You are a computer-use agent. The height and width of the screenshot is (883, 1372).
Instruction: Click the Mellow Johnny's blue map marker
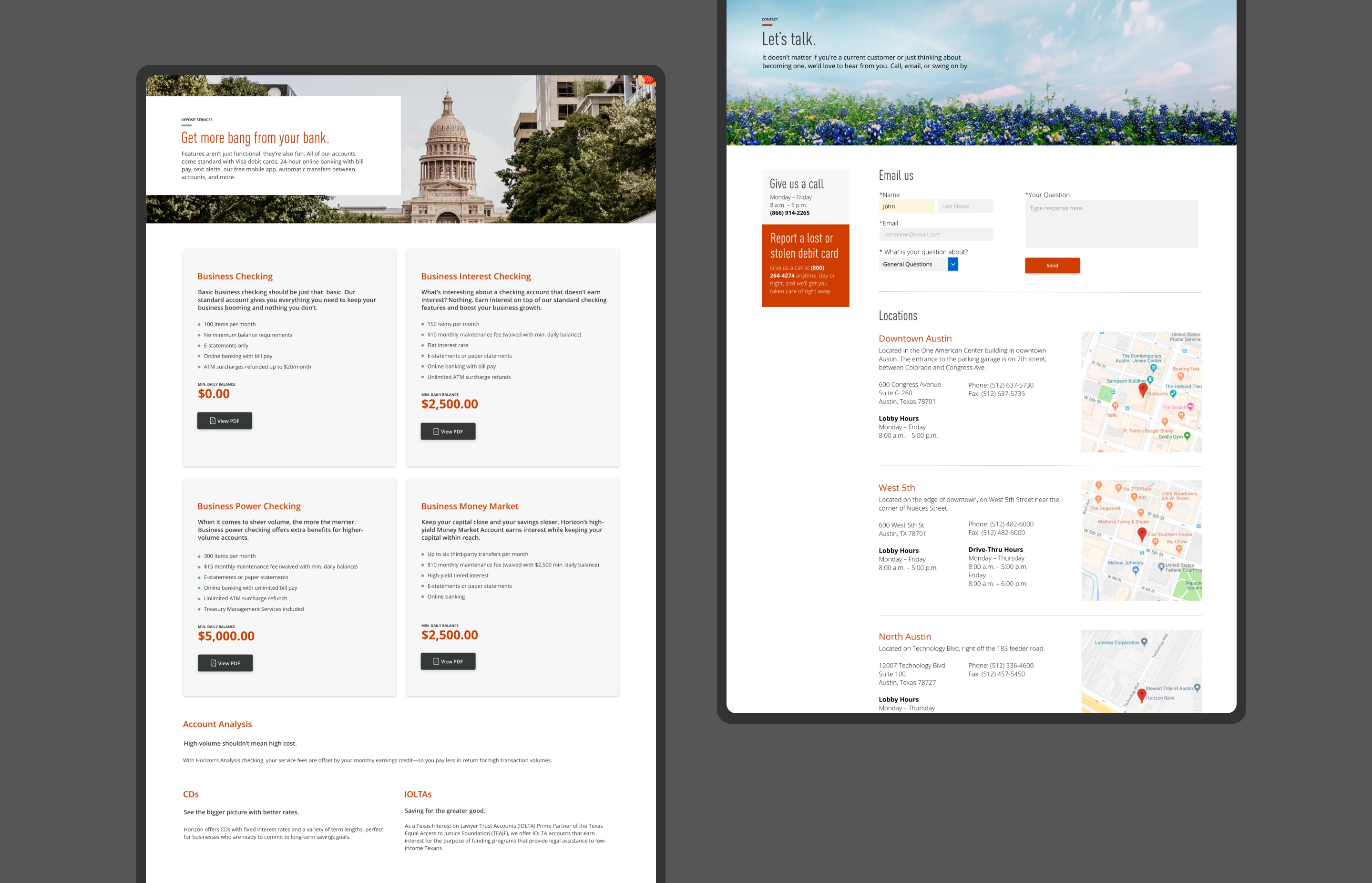pos(1135,570)
